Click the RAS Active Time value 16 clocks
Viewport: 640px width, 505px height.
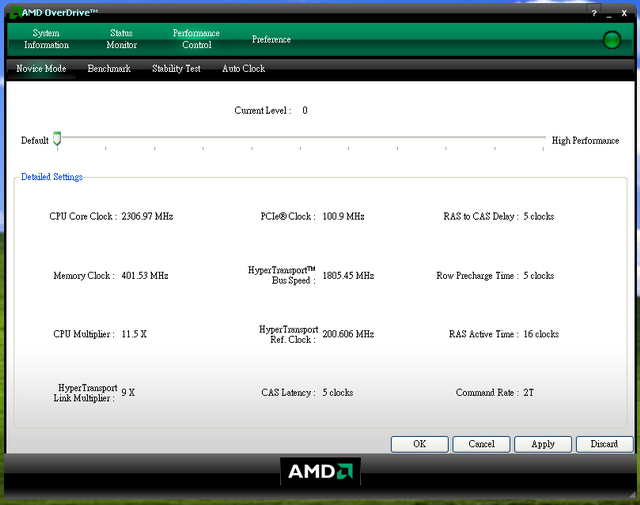(x=541, y=334)
